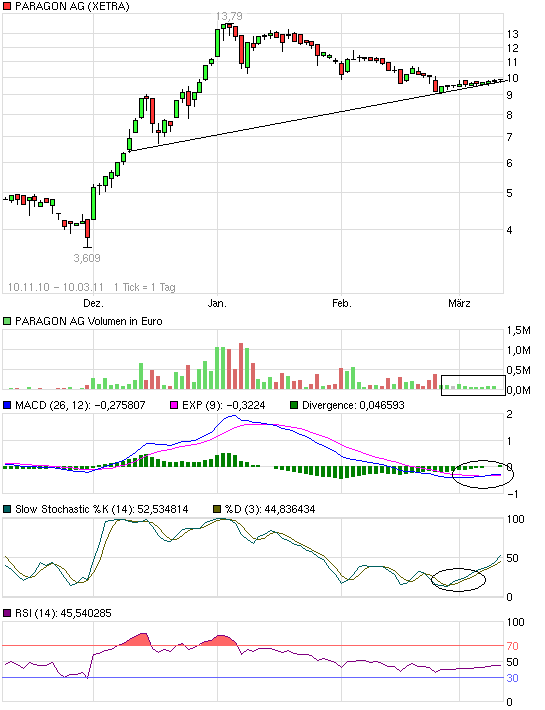Image resolution: width=545 pixels, height=710 pixels.
Task: Click the chart title PARAGON AG (XETRA)
Action: tap(72, 6)
